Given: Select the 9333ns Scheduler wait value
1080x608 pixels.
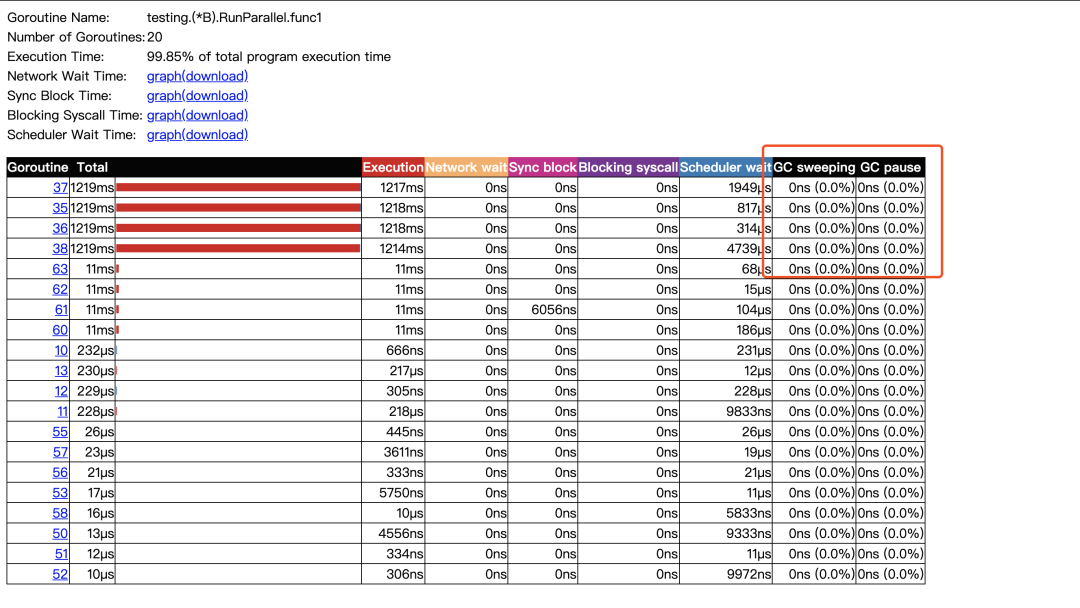Looking at the screenshot, I should coord(749,534).
